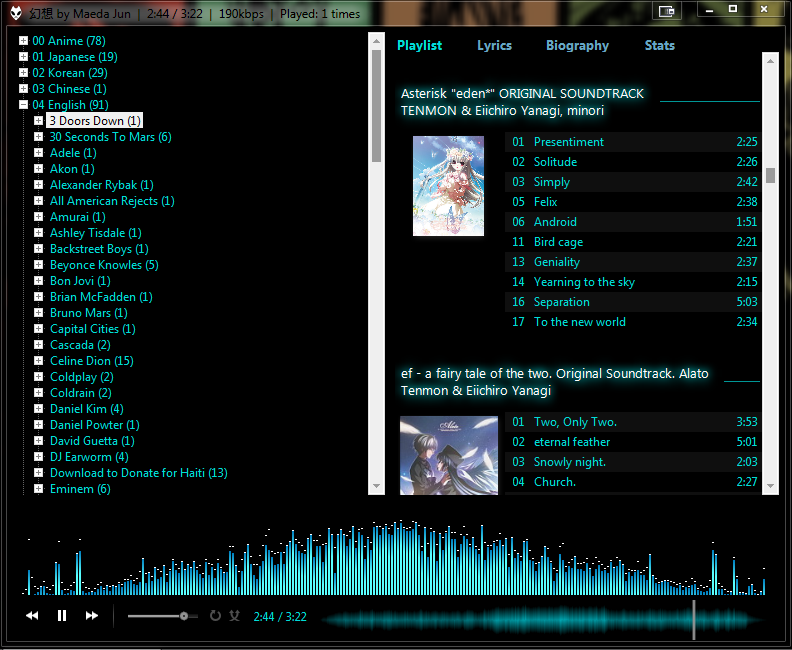Click the 2:44 / 3:22 time display
Screen dimensions: 792x650
[280, 617]
